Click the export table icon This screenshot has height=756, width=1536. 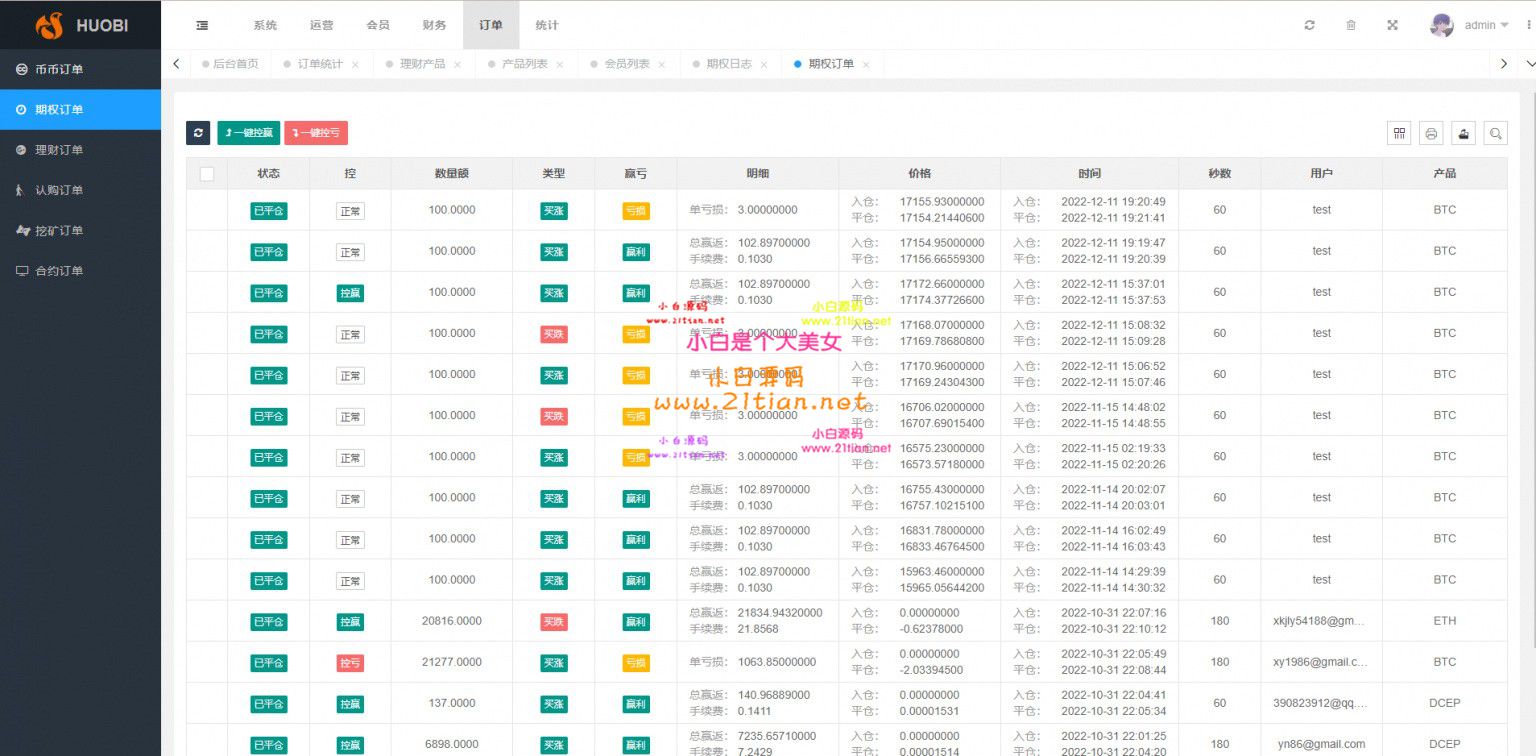pyautogui.click(x=1463, y=133)
